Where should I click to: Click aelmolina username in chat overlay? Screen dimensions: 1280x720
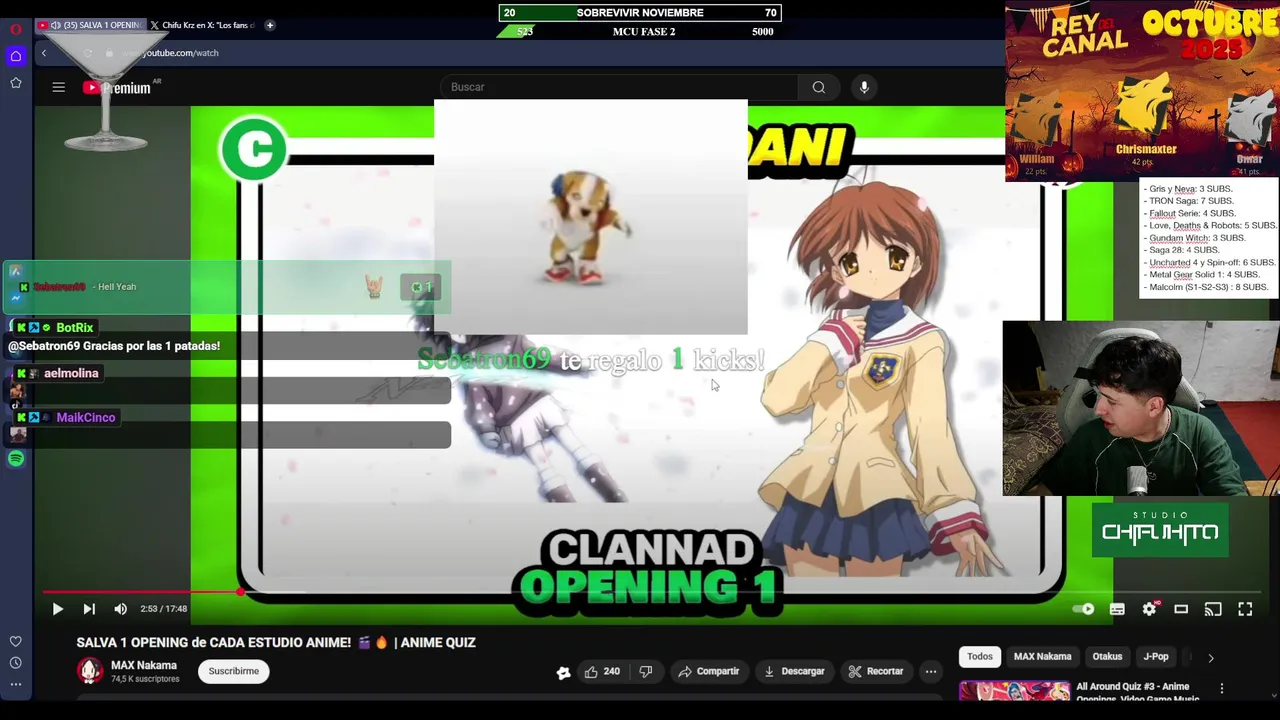[71, 373]
